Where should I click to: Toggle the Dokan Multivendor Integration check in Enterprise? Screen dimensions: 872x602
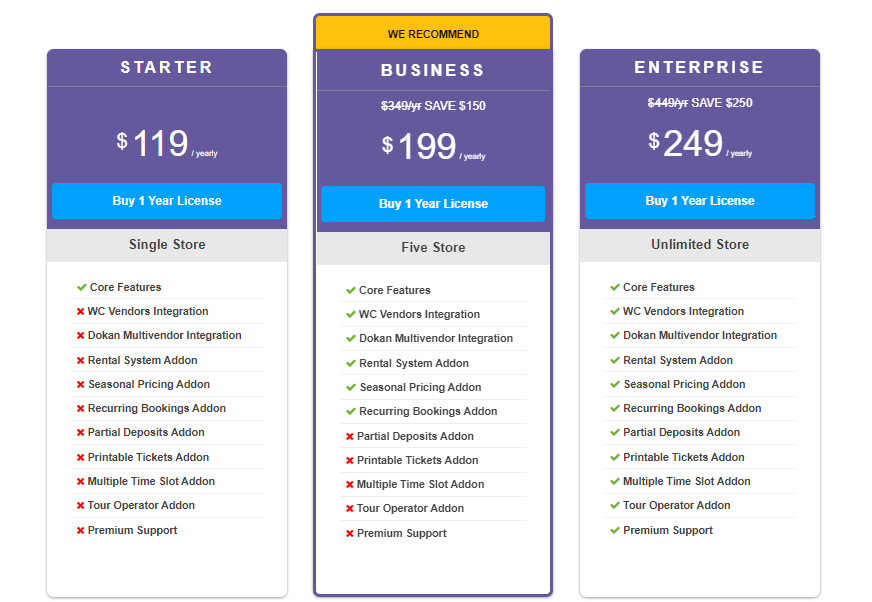pyautogui.click(x=614, y=335)
